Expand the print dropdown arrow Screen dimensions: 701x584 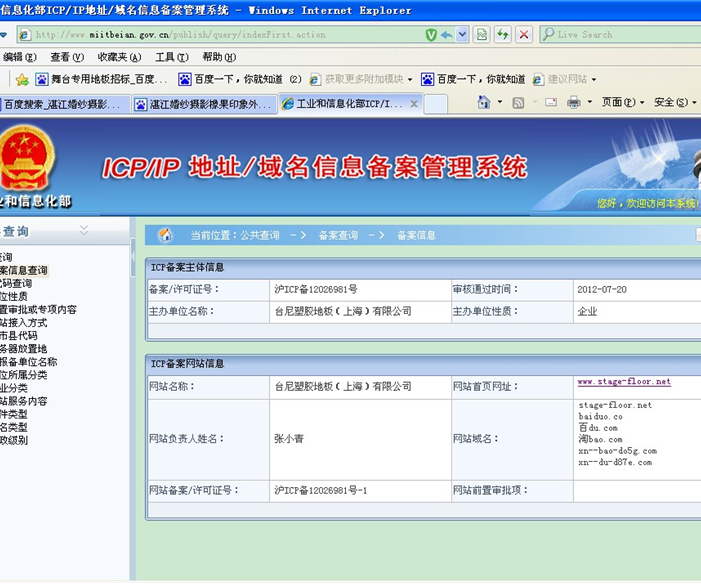(590, 102)
